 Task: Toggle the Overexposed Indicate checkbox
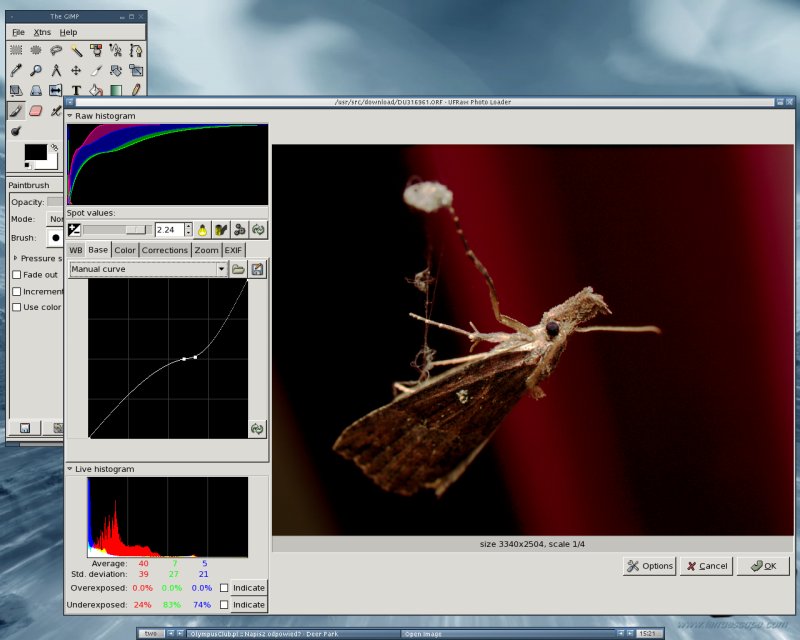224,588
